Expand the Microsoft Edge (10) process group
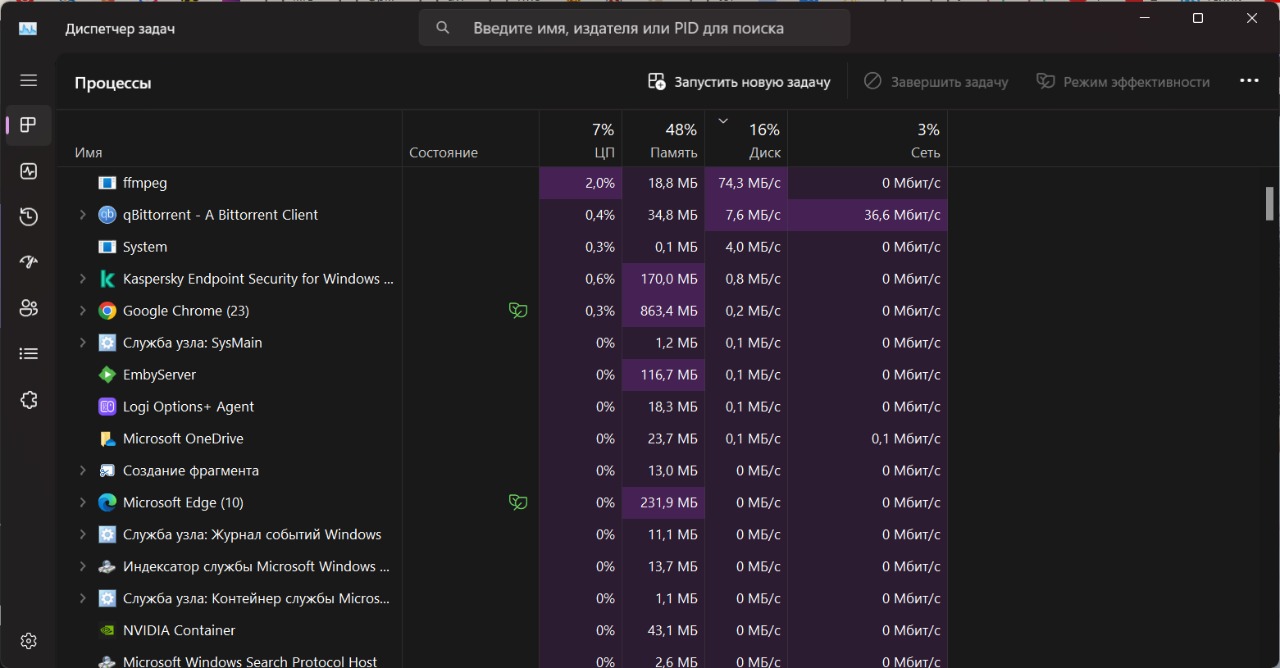The height and width of the screenshot is (668, 1280). [83, 503]
